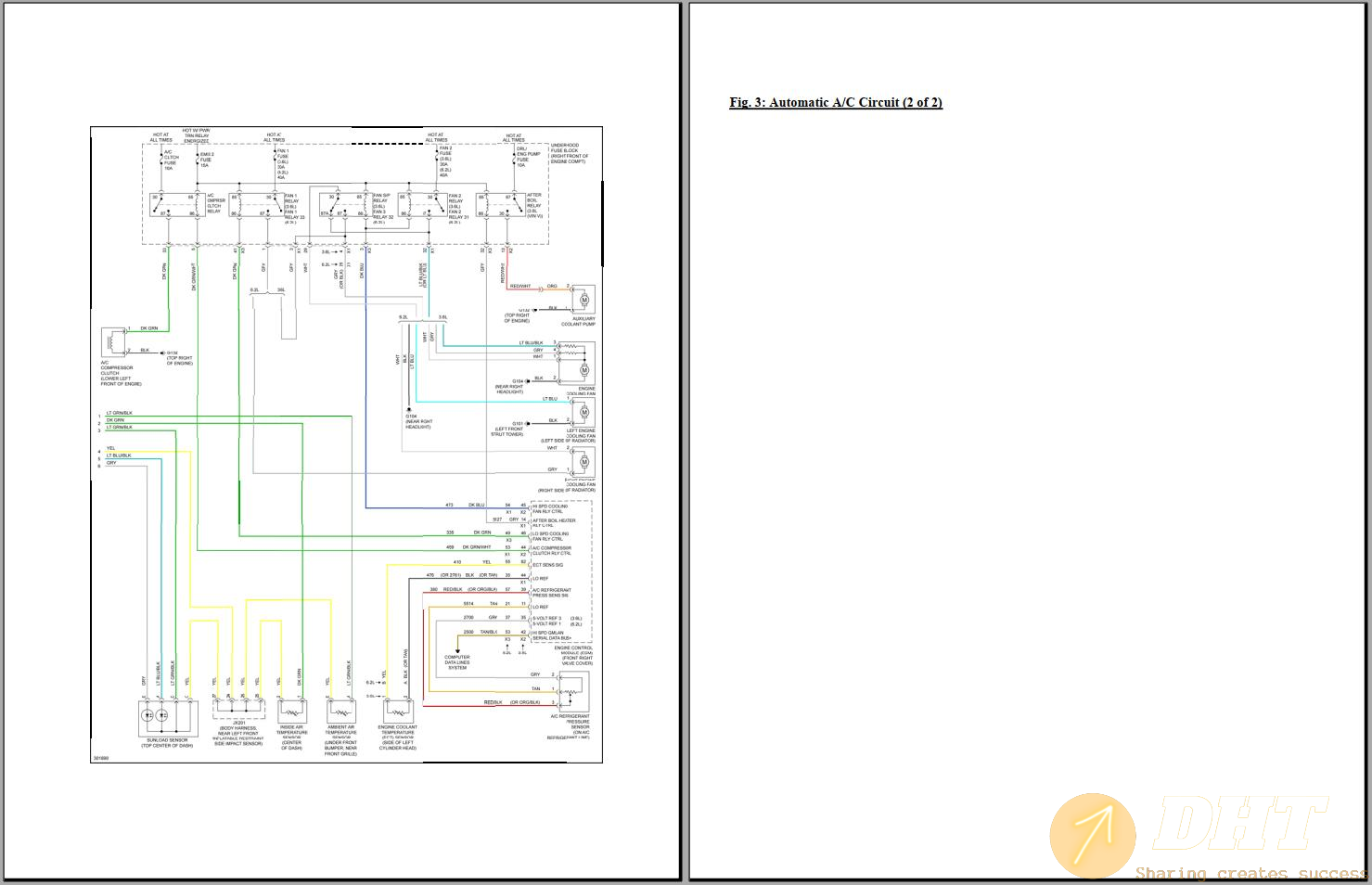1372x885 pixels.
Task: Click the A/C Compressor Clutch coil symbol
Action: (112, 342)
